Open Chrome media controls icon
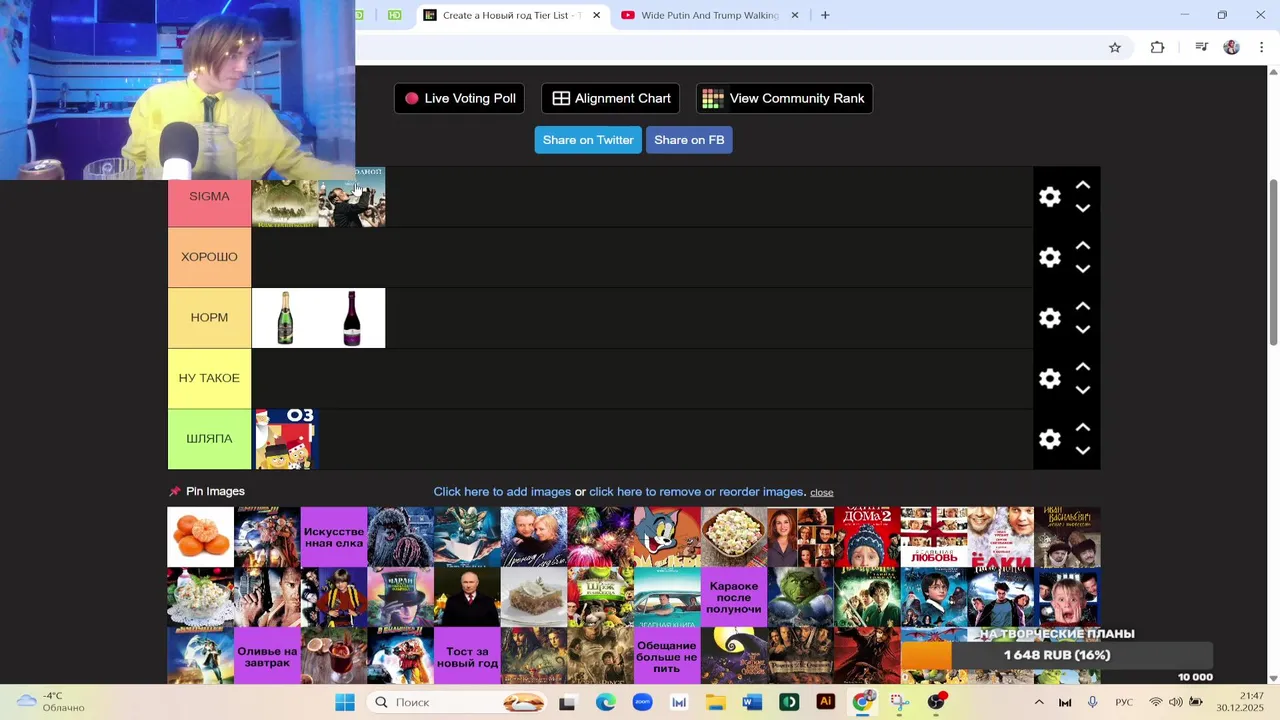 1201,47
